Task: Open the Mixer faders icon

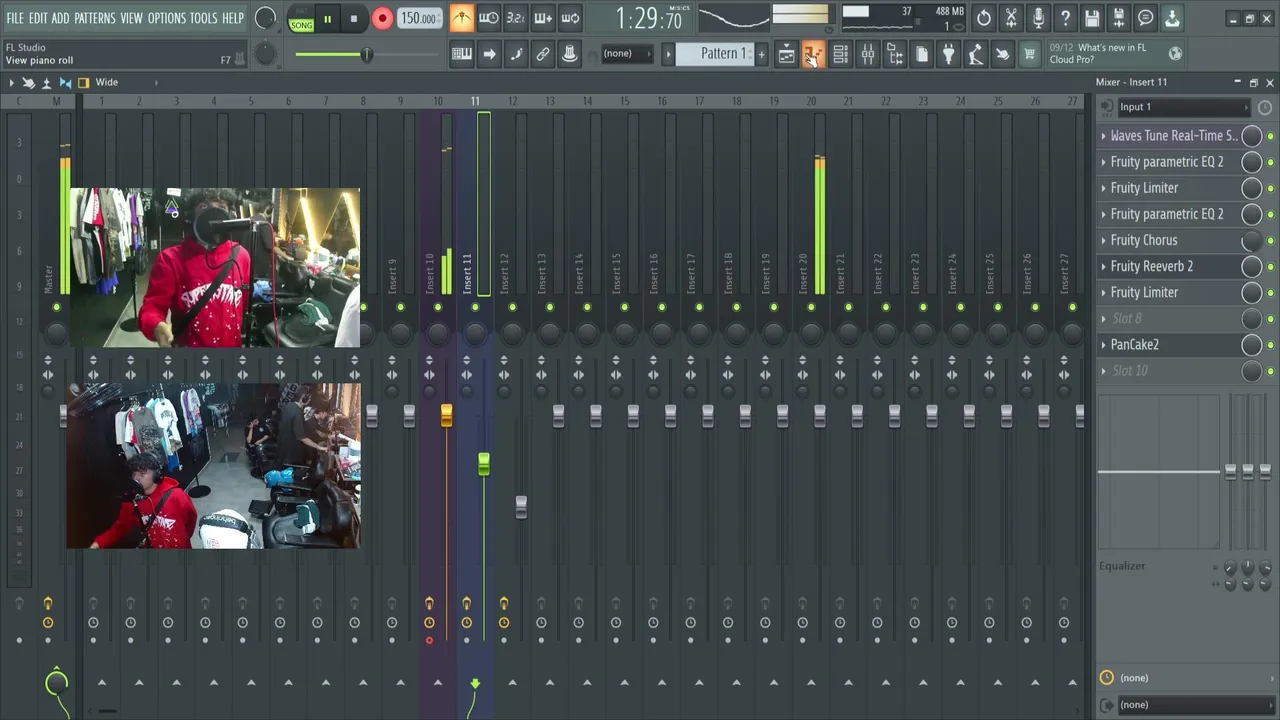Action: 868,55
